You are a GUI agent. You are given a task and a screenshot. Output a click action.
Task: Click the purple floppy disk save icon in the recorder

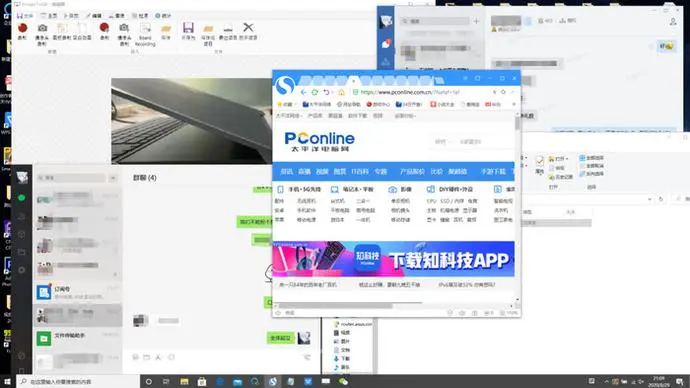[188, 28]
